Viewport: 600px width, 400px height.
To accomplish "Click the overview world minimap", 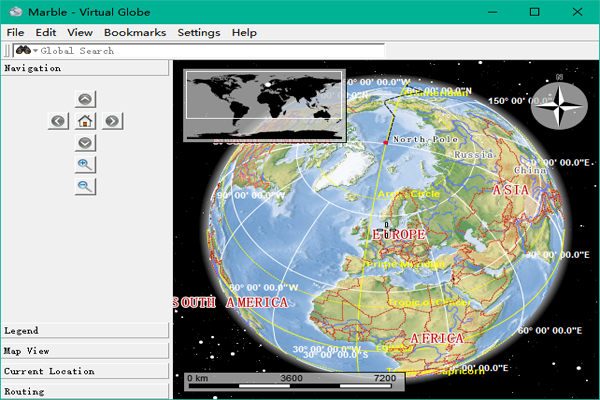I will (x=264, y=105).
